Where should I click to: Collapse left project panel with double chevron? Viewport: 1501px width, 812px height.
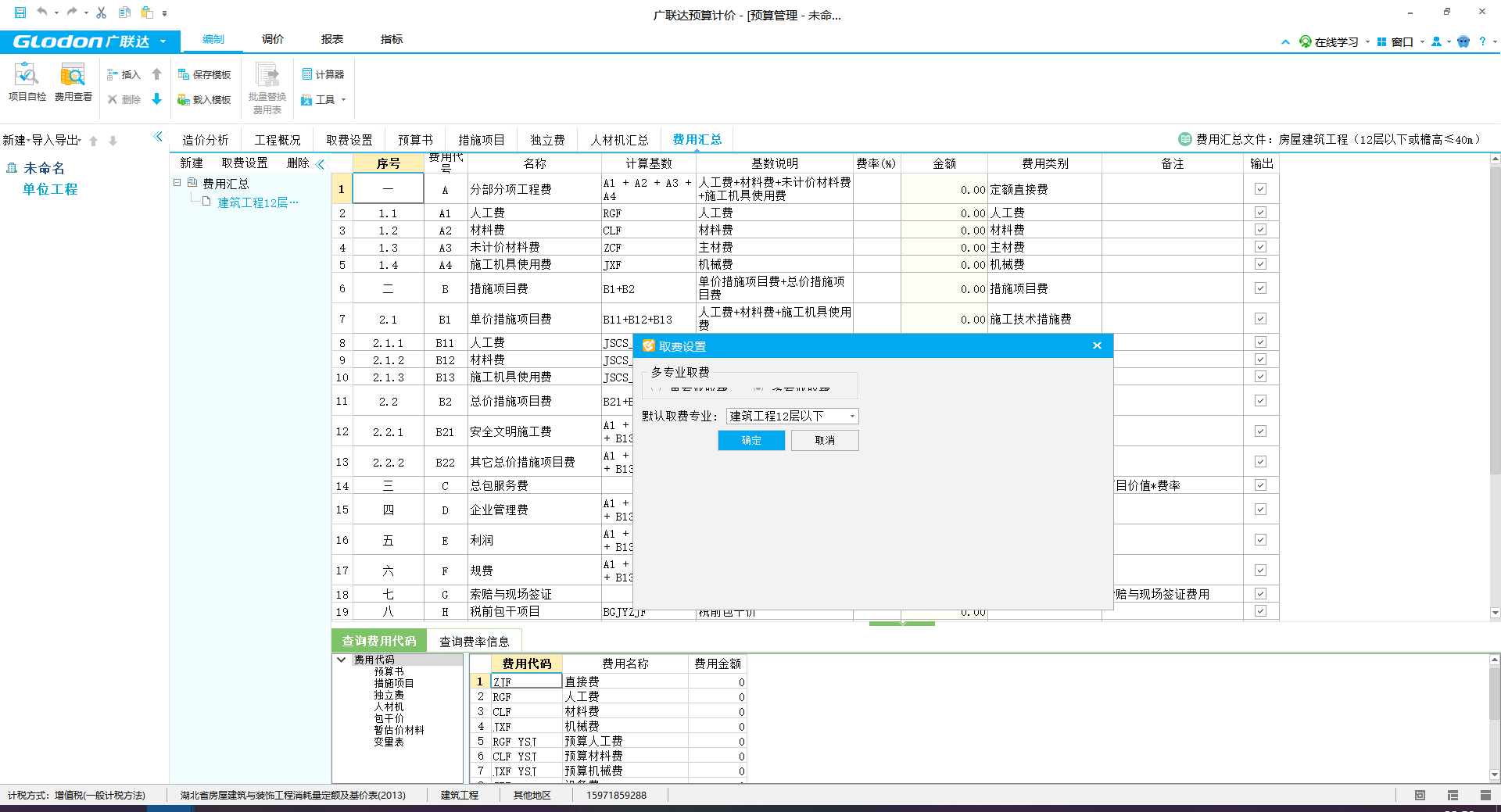click(158, 136)
